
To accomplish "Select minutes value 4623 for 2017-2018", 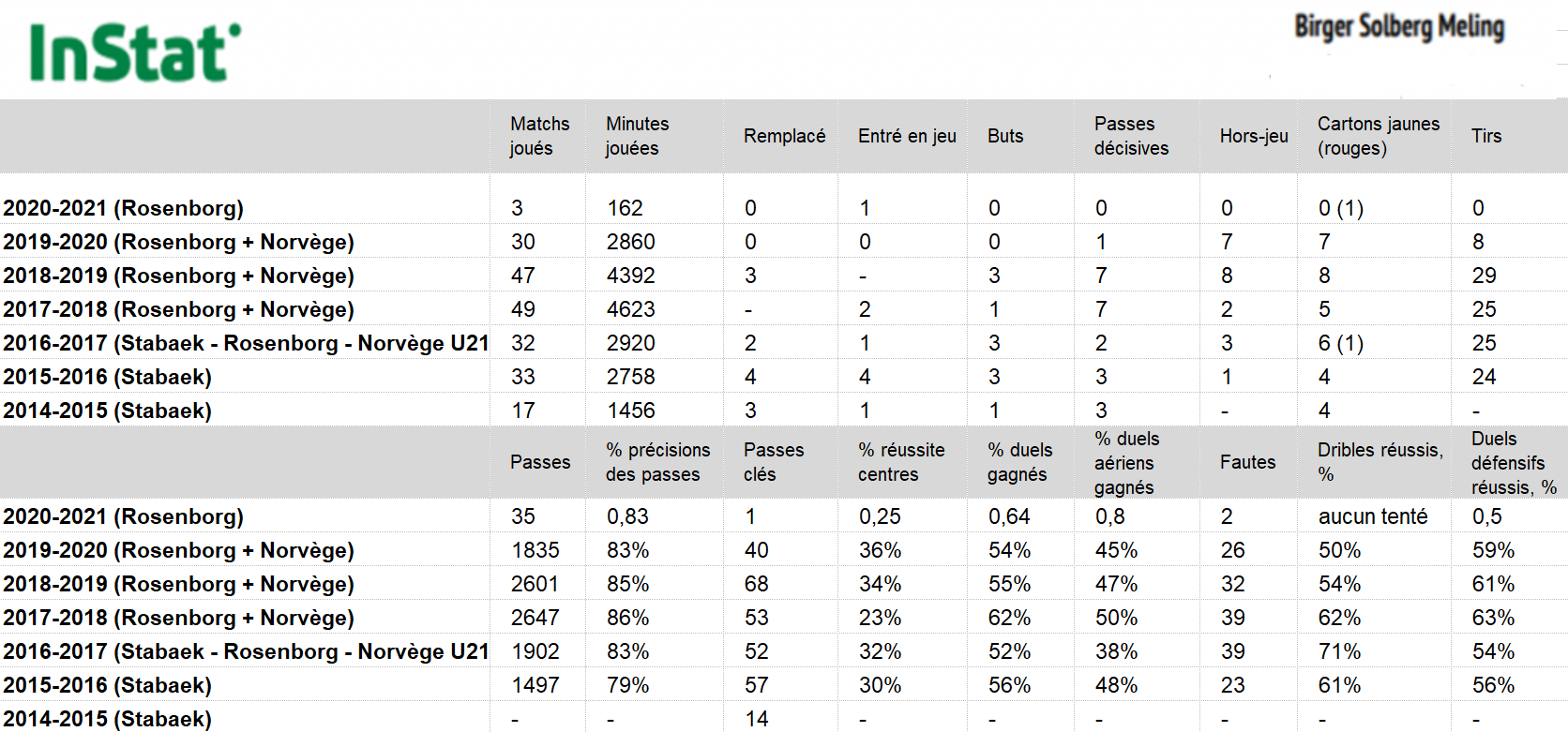I will (x=630, y=309).
